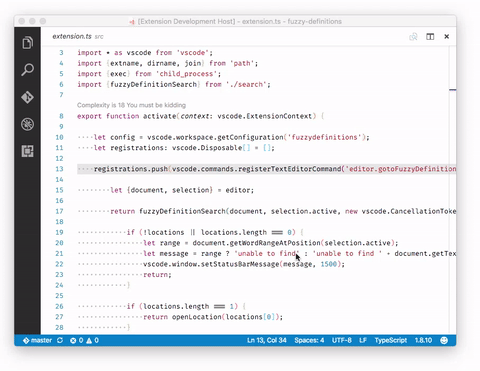
Task: Split the editor with split icon
Action: click(x=430, y=36)
